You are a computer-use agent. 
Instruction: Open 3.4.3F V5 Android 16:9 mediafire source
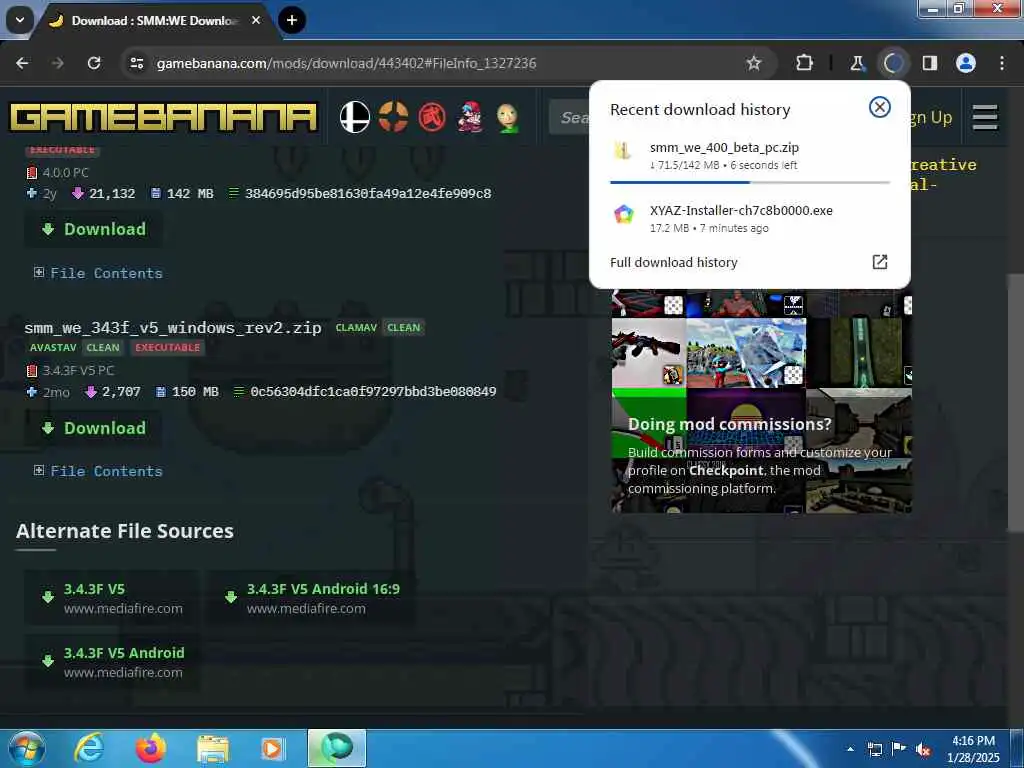click(311, 598)
